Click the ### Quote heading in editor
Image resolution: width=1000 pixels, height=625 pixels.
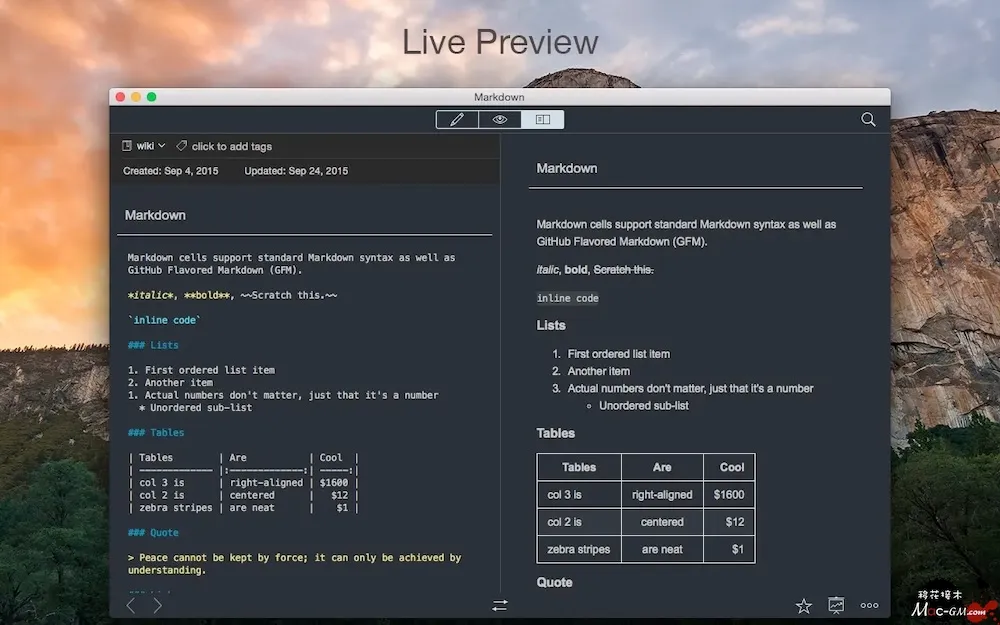(153, 533)
